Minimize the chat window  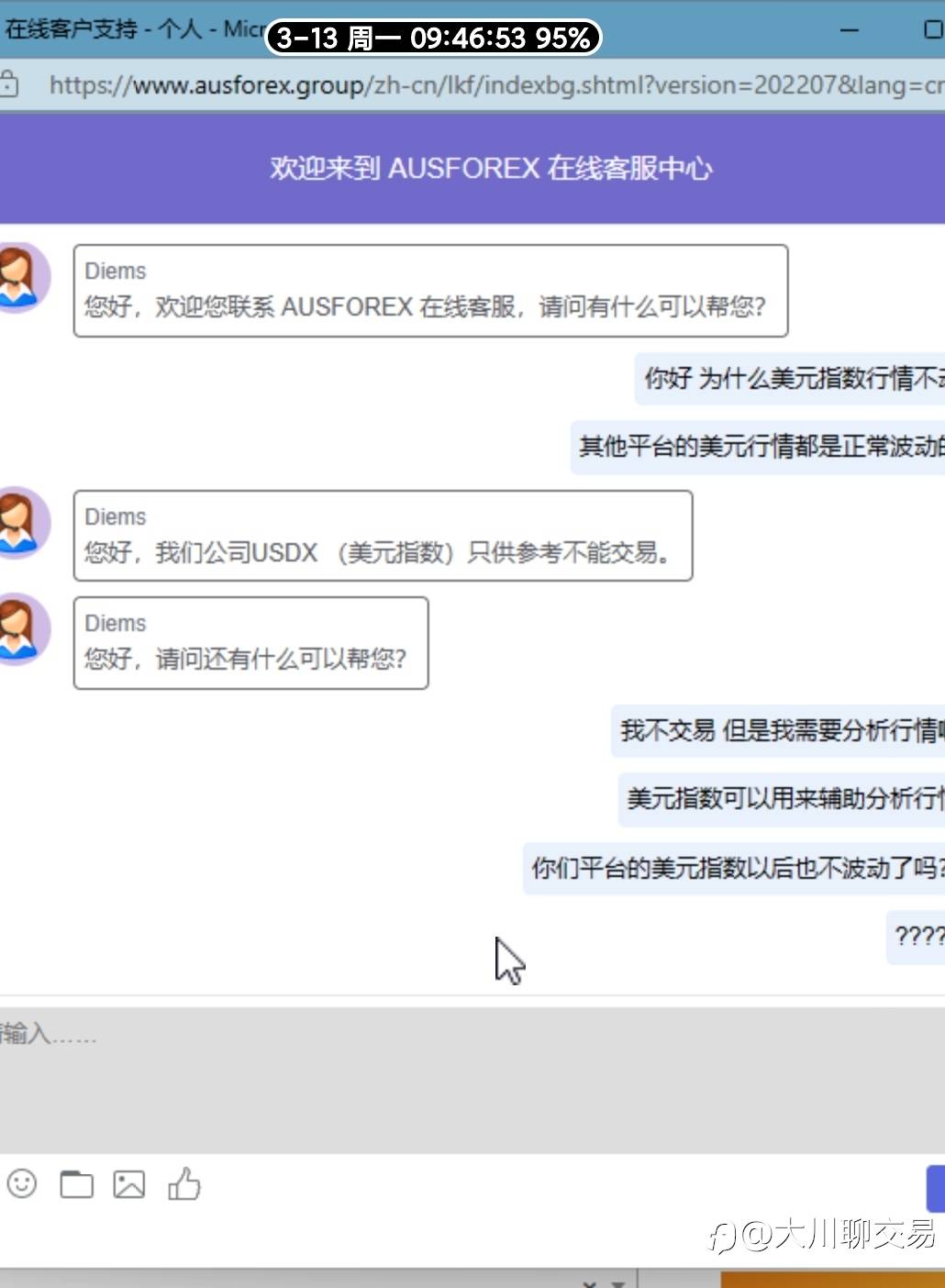pos(850,30)
